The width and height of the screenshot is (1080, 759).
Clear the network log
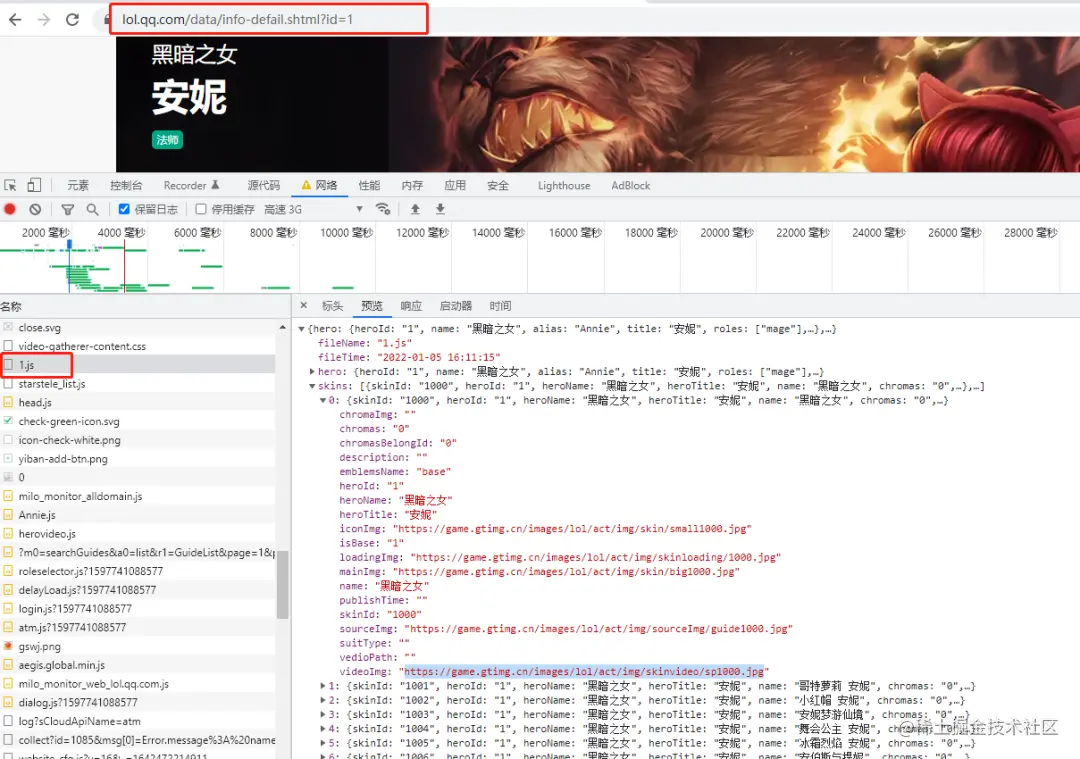[x=35, y=209]
